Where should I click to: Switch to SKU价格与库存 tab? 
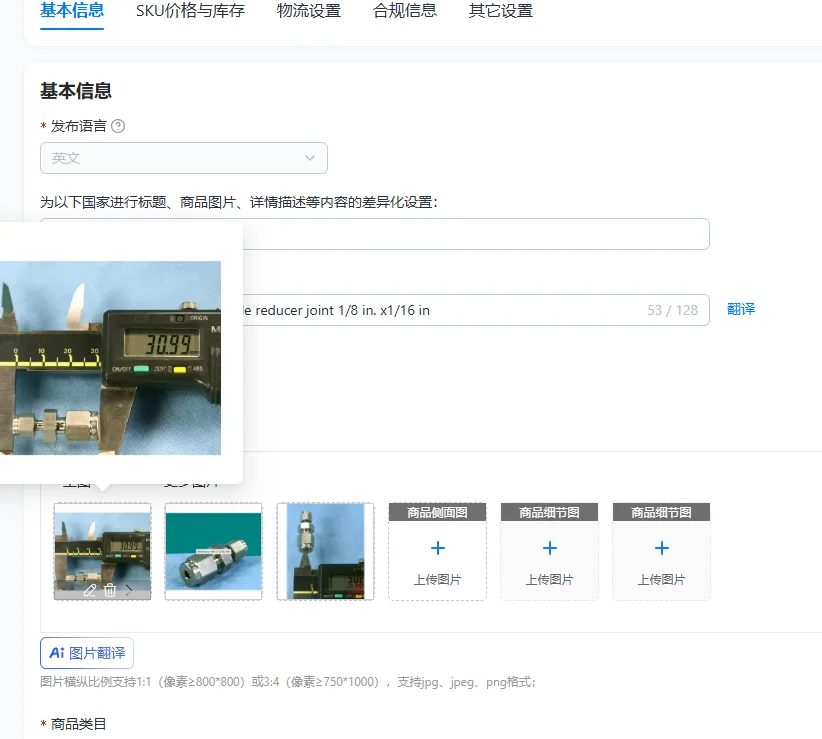190,10
